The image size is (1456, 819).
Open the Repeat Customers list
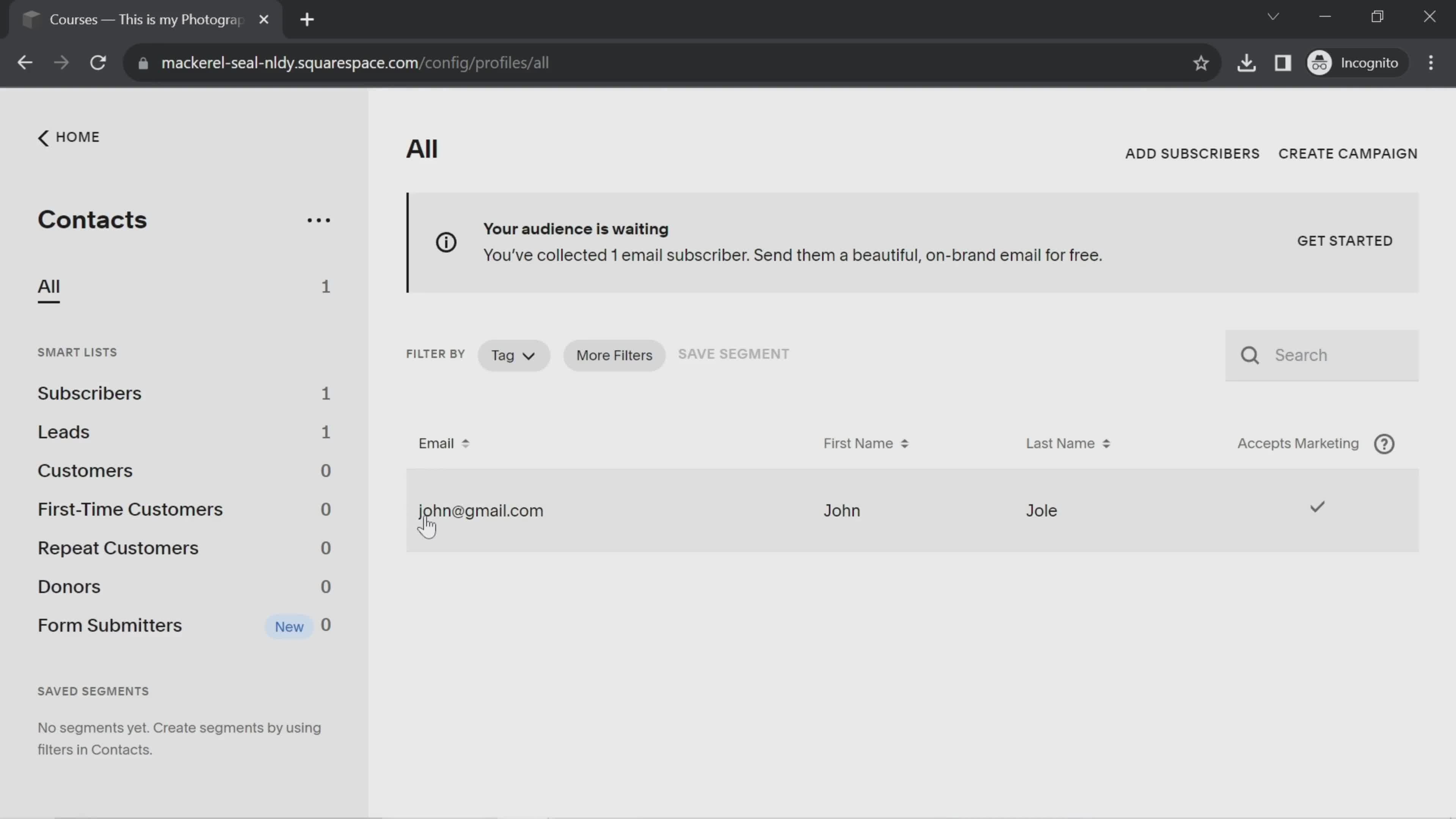[118, 548]
